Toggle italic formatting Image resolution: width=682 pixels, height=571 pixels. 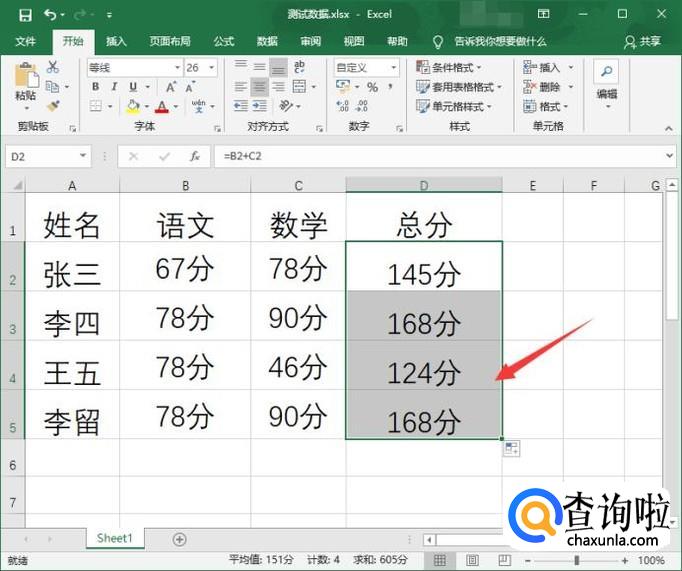tap(114, 87)
